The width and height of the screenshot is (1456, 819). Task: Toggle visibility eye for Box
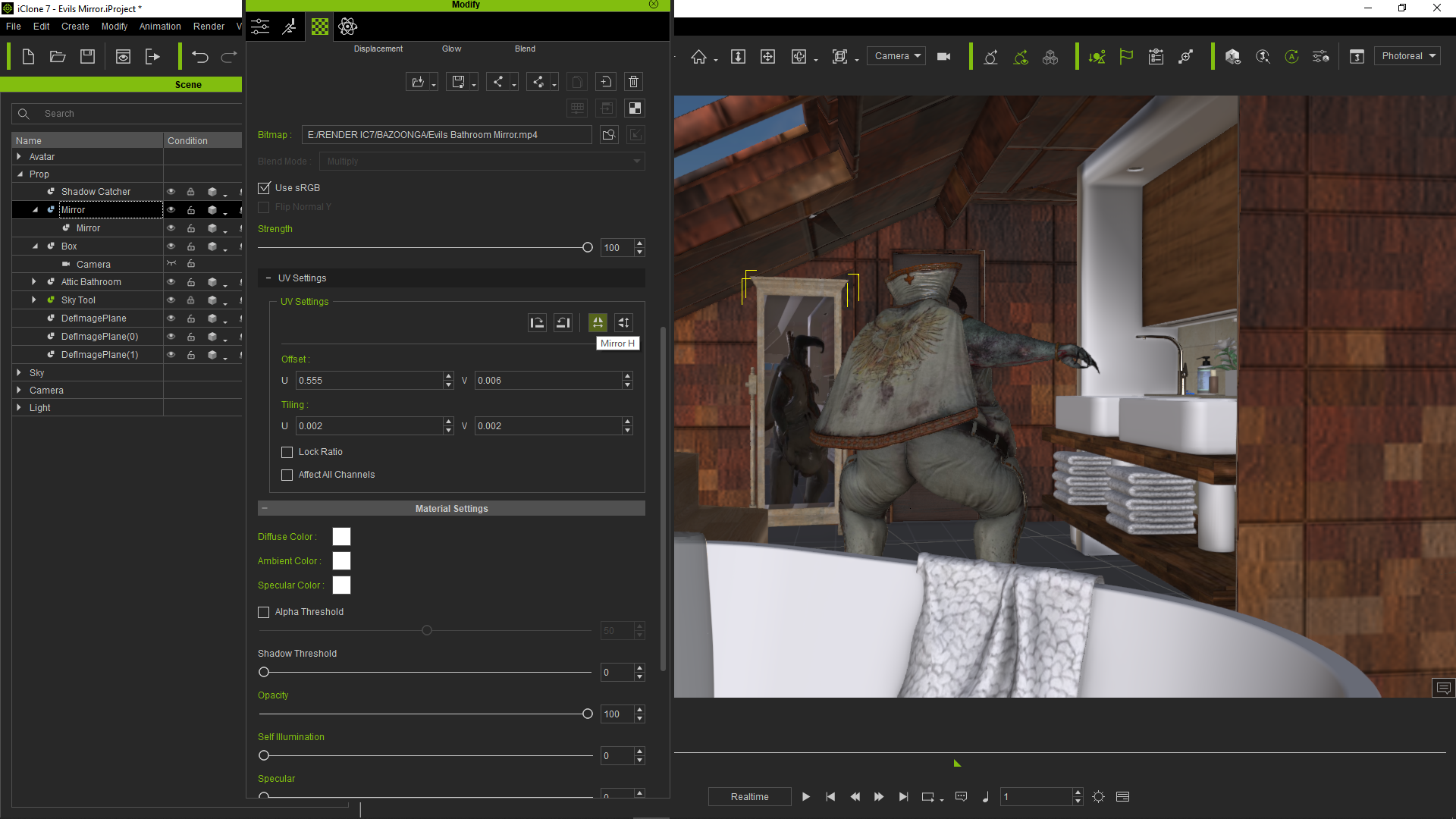click(x=171, y=246)
